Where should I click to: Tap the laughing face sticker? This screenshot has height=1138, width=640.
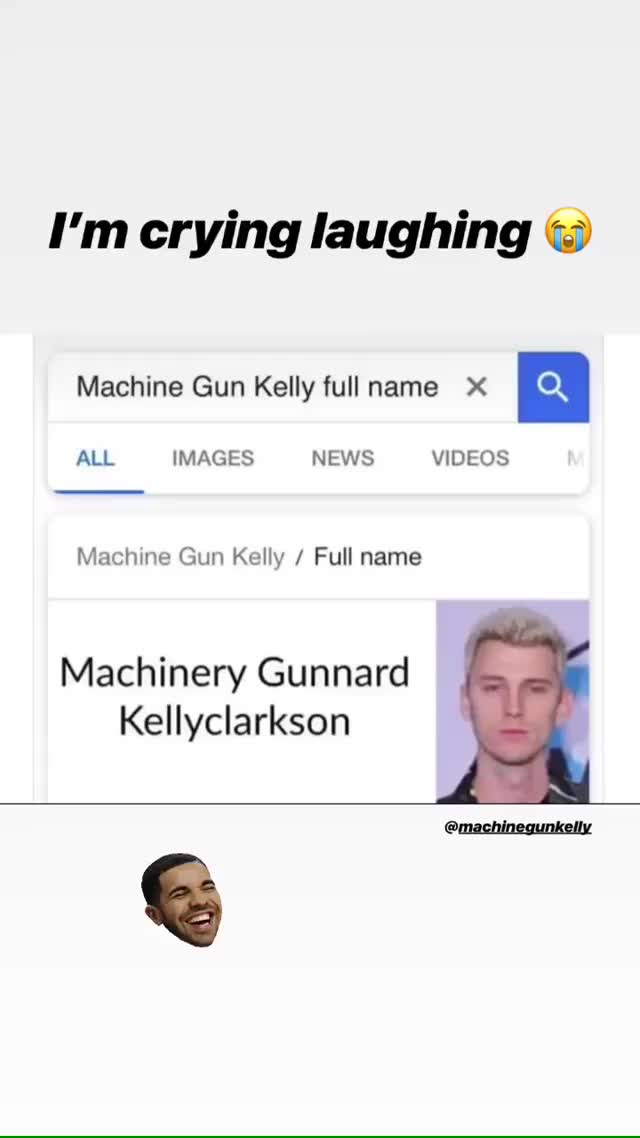(183, 900)
